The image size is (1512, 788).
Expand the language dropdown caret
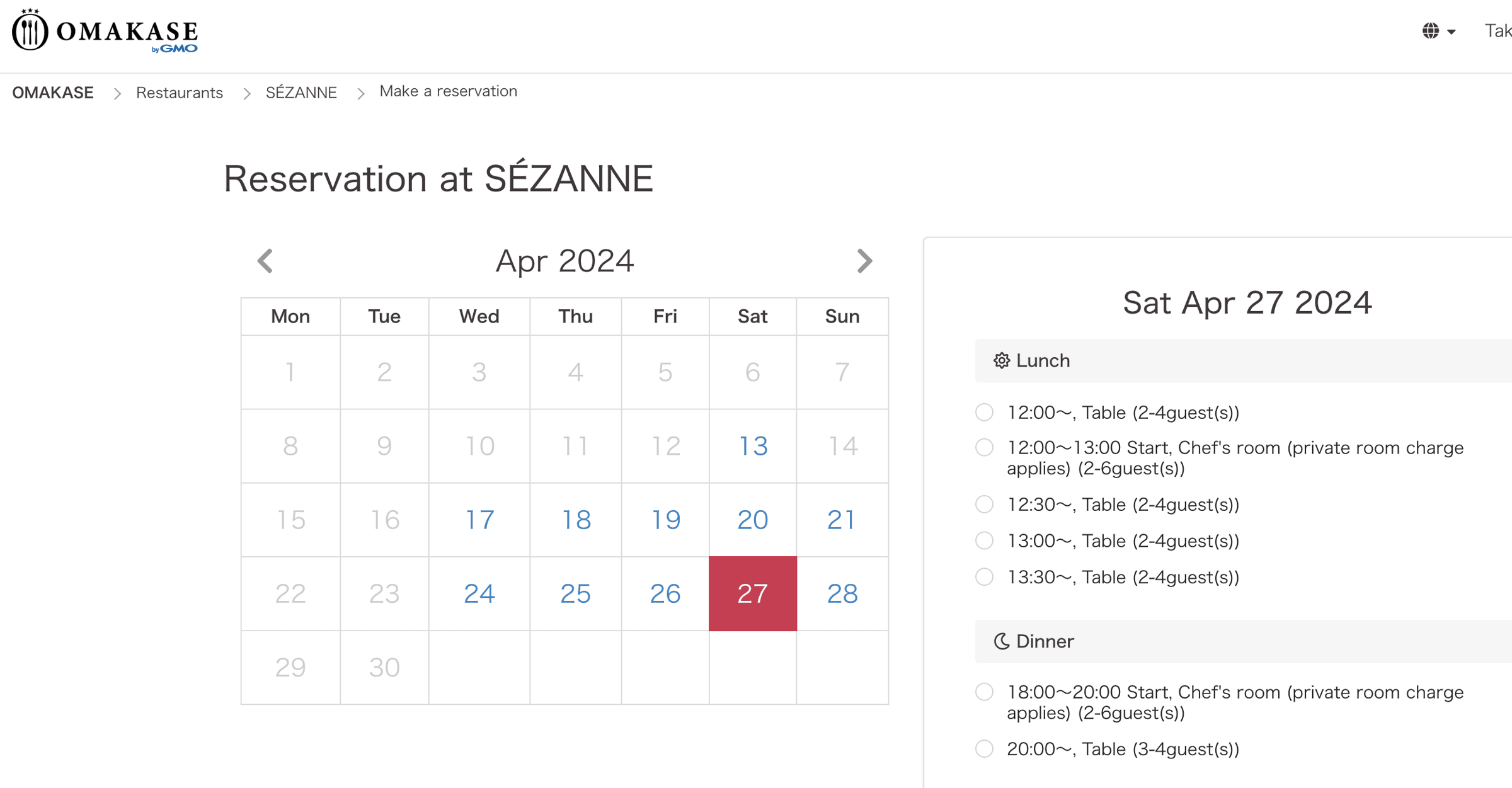pos(1452,31)
